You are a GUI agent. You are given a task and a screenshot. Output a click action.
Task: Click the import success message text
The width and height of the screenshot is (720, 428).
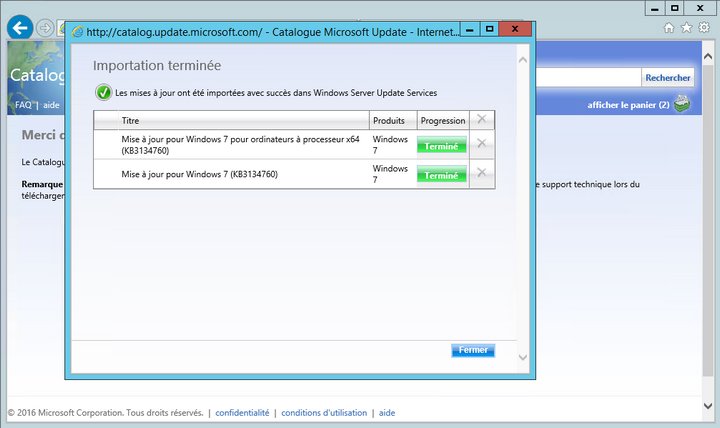click(276, 93)
